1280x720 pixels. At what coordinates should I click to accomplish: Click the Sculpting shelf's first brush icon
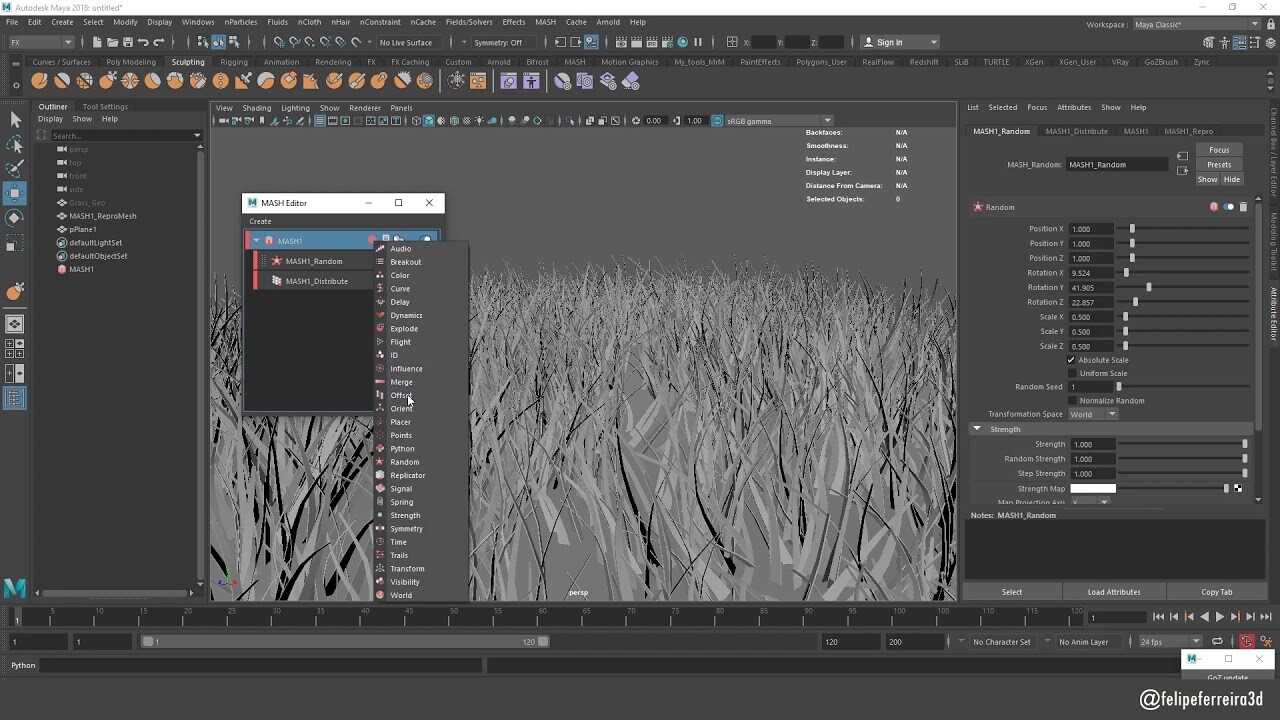point(40,81)
